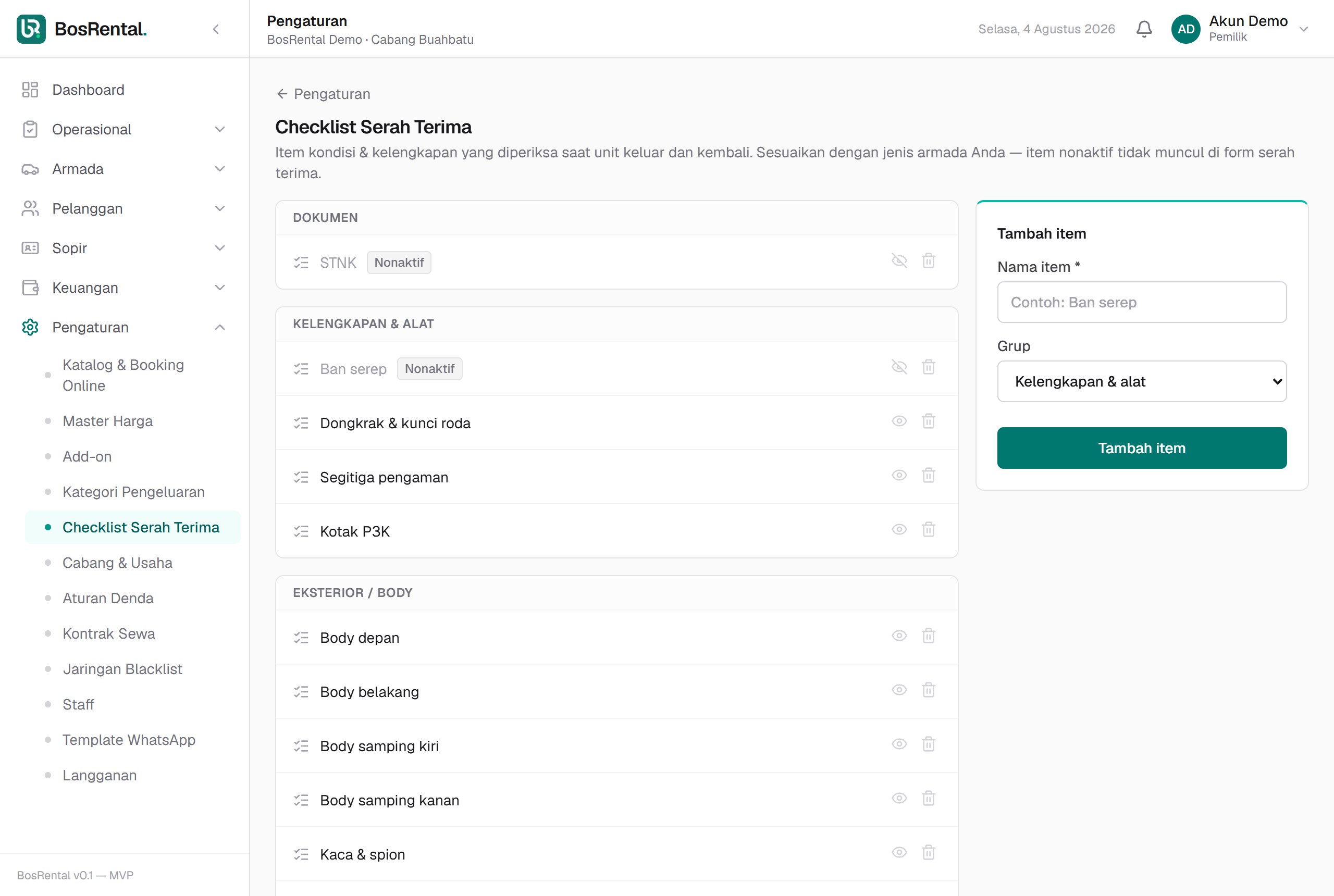Hide the Dongkrak & kunci roda item

pyautogui.click(x=899, y=422)
